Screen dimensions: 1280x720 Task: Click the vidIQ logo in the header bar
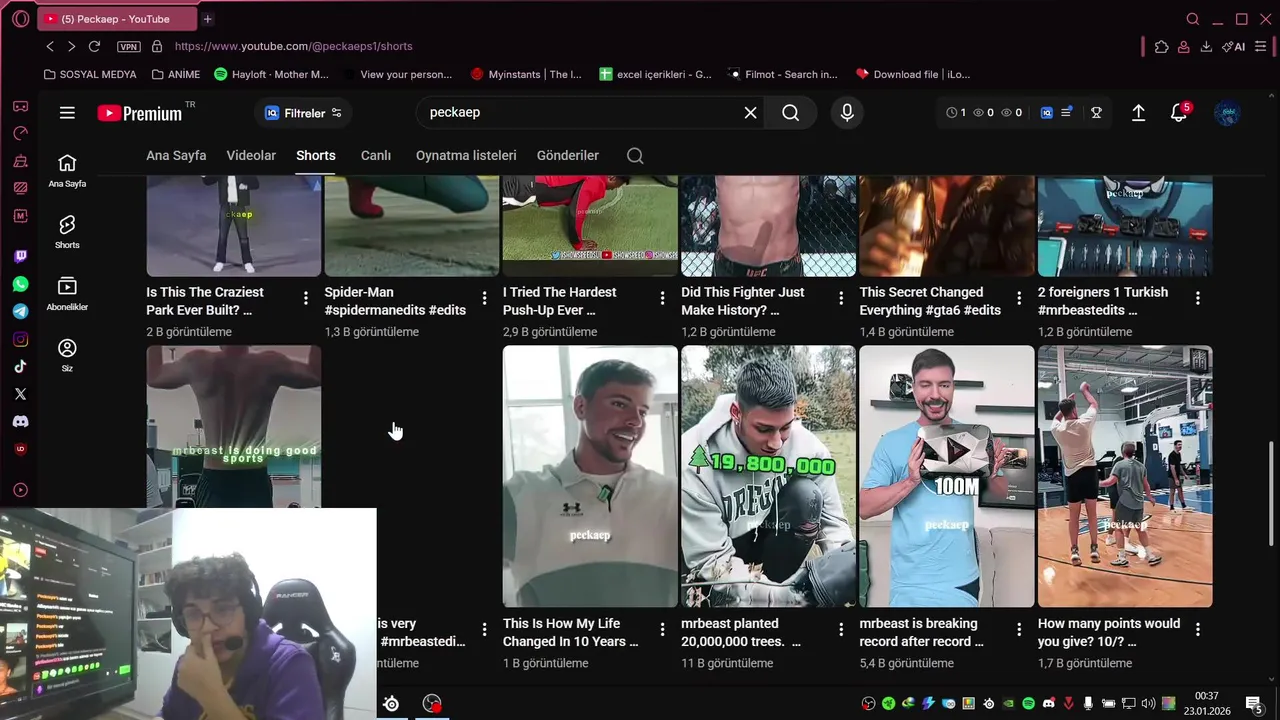[x=1047, y=113]
